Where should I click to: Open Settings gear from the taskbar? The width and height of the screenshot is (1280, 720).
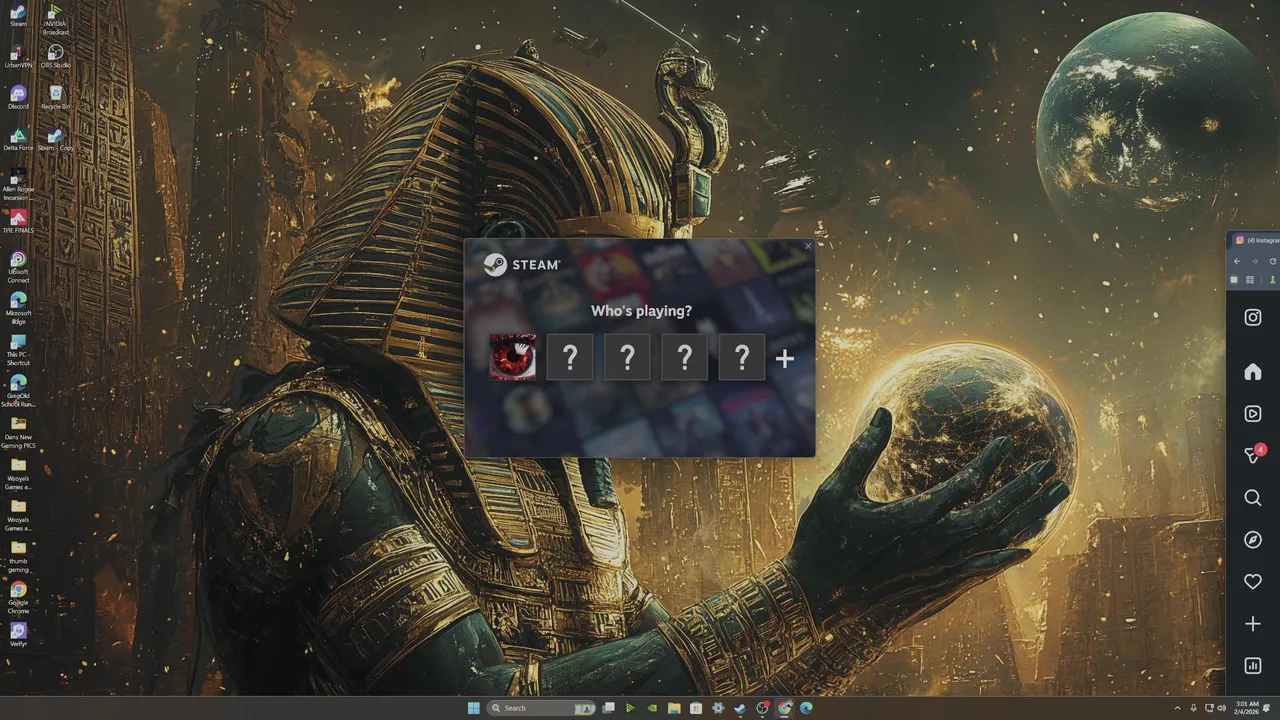pos(718,708)
